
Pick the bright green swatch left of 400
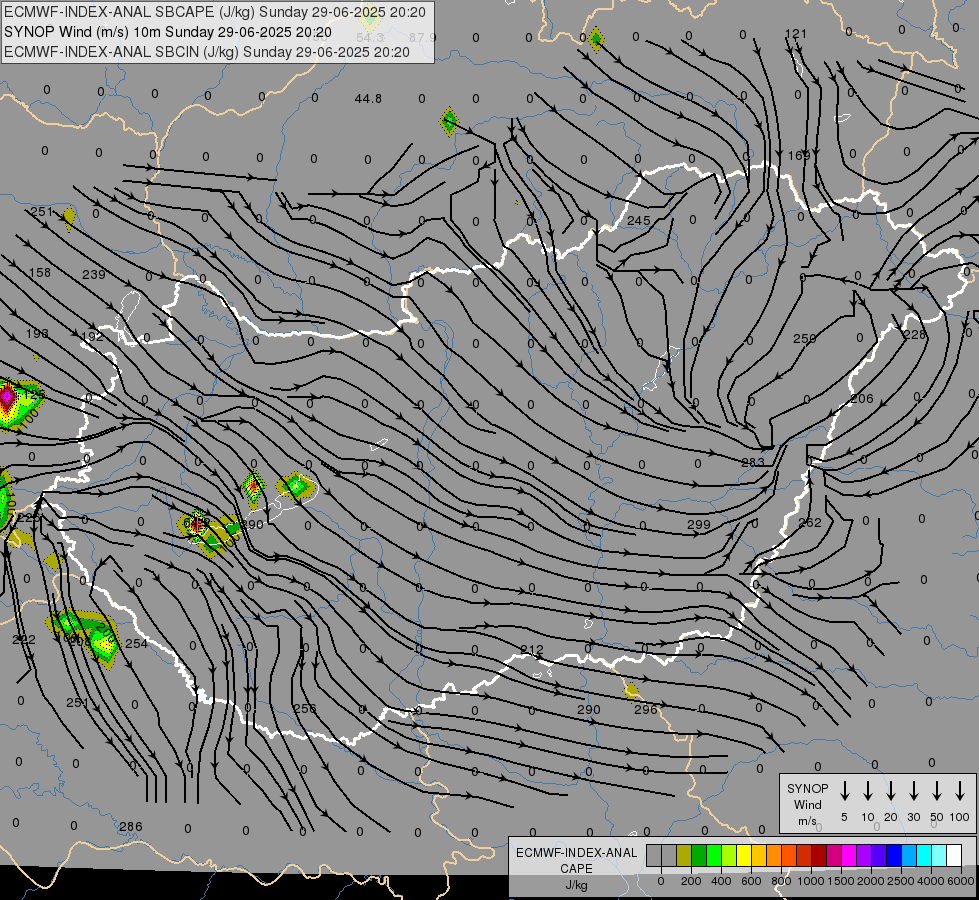tap(714, 856)
